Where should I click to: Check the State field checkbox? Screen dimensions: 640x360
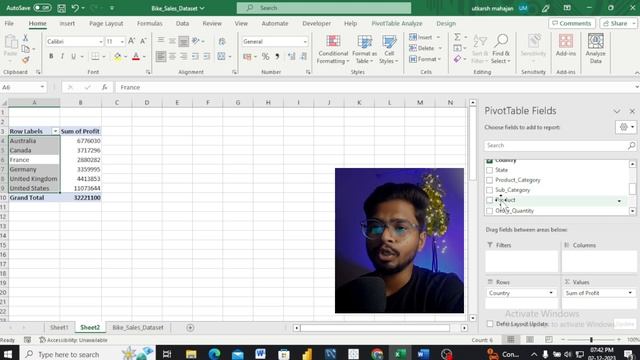(489, 170)
